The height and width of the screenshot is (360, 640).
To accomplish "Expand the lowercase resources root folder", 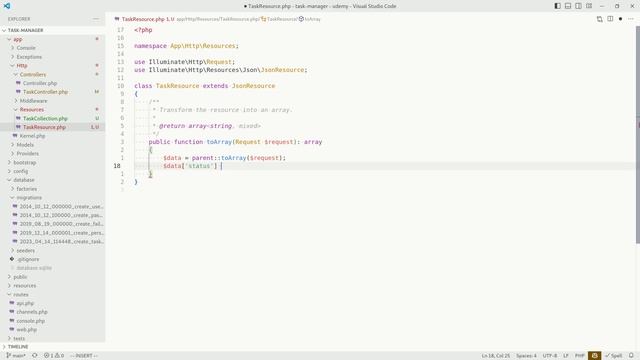I will (x=24, y=286).
